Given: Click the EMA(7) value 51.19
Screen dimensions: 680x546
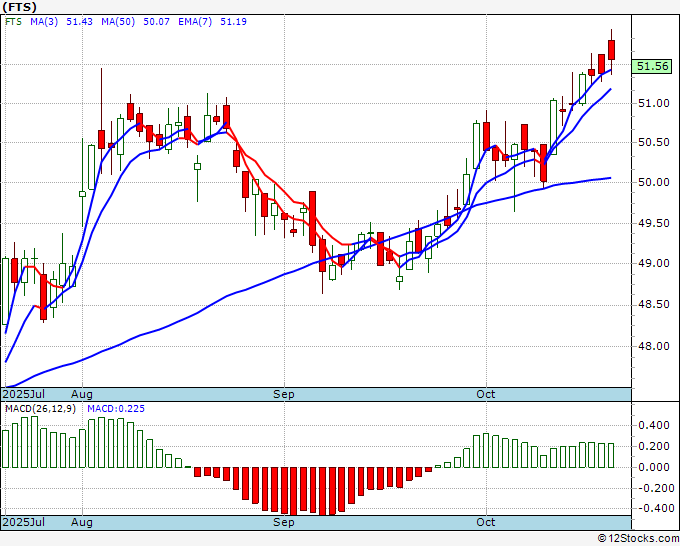Looking at the screenshot, I should coord(233,22).
